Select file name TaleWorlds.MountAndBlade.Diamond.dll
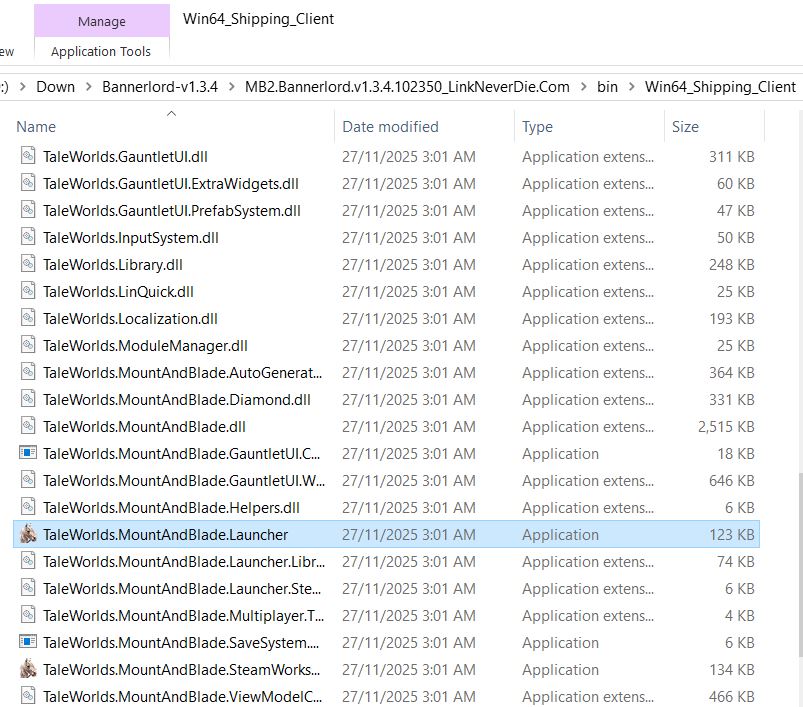The height and width of the screenshot is (707, 803). 177,400
